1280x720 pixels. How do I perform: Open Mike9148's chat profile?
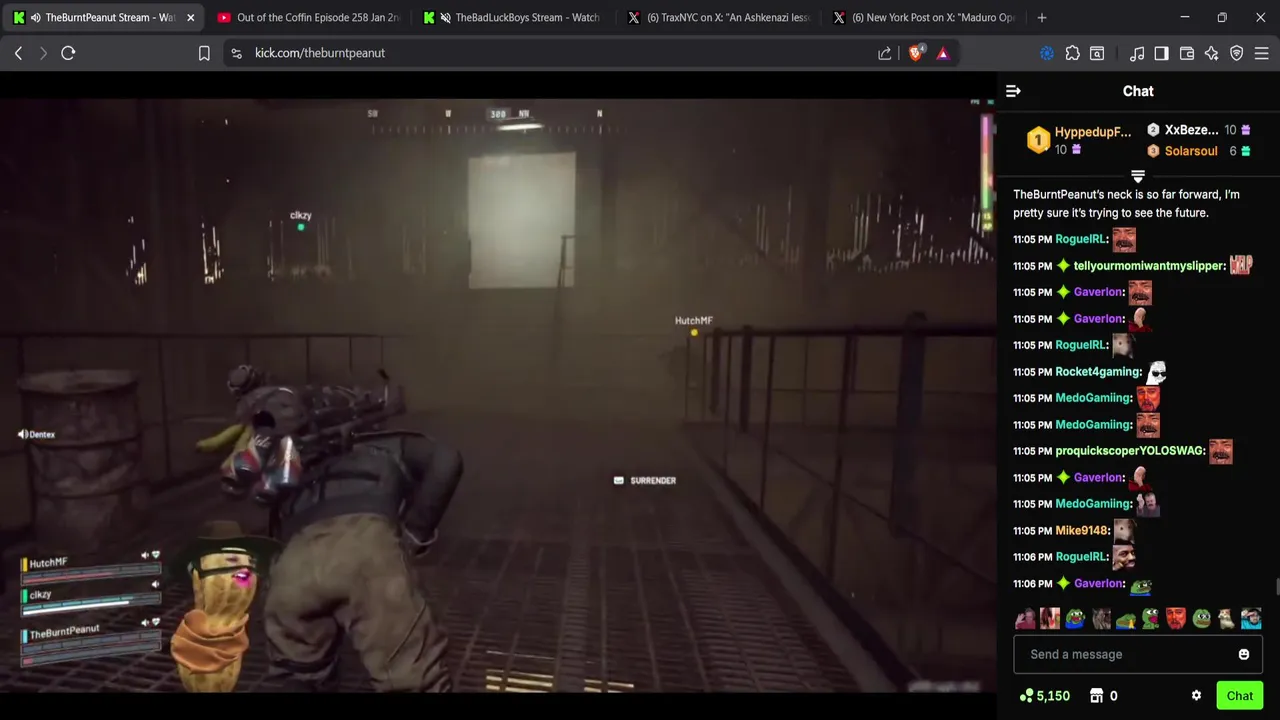click(1082, 531)
